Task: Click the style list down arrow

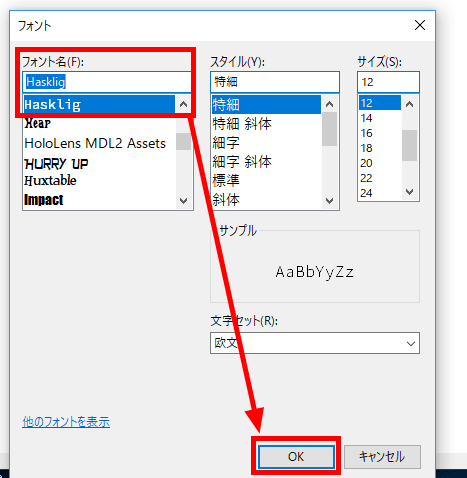Action: click(329, 201)
